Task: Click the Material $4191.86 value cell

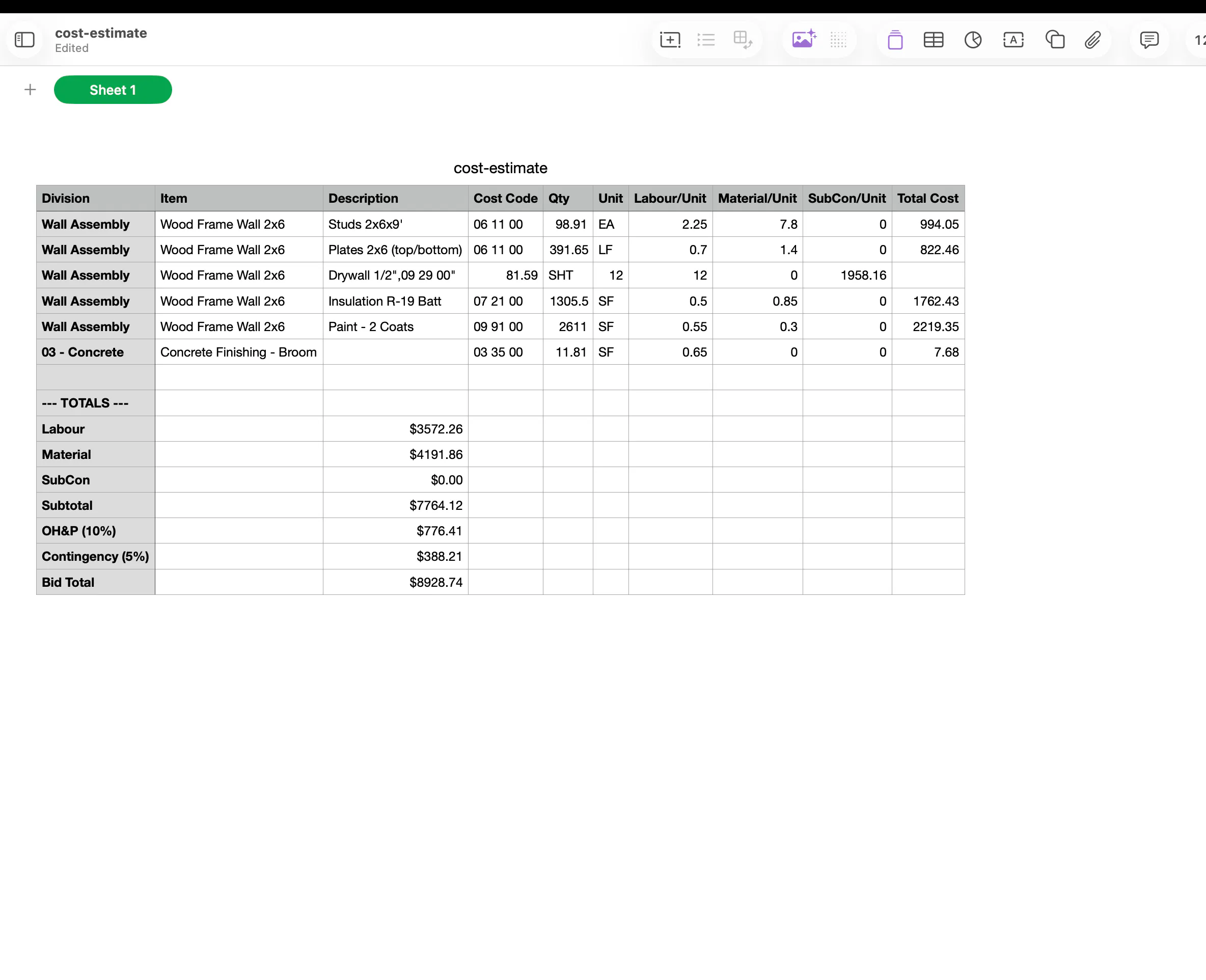Action: [x=396, y=454]
